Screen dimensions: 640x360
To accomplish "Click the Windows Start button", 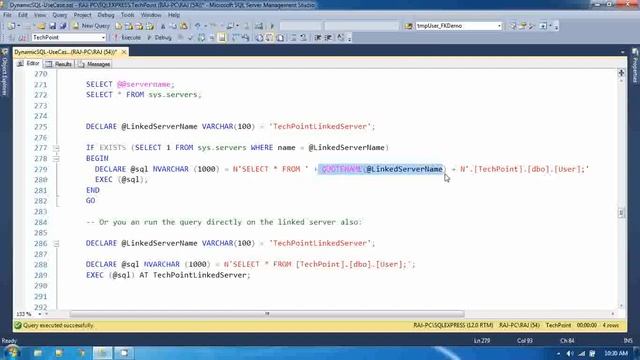I will click(x=12, y=352).
